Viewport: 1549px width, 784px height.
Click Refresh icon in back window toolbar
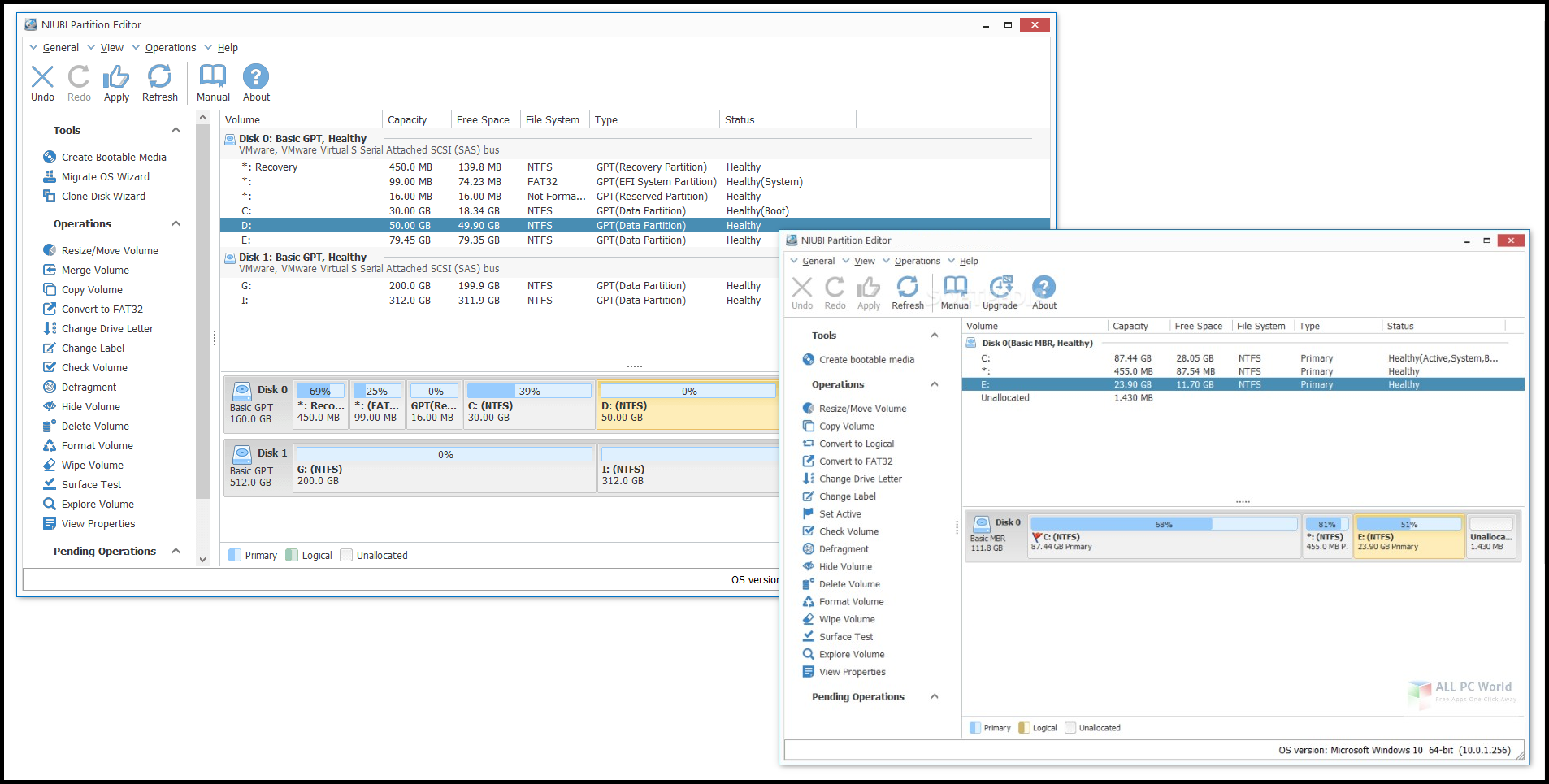[x=159, y=77]
